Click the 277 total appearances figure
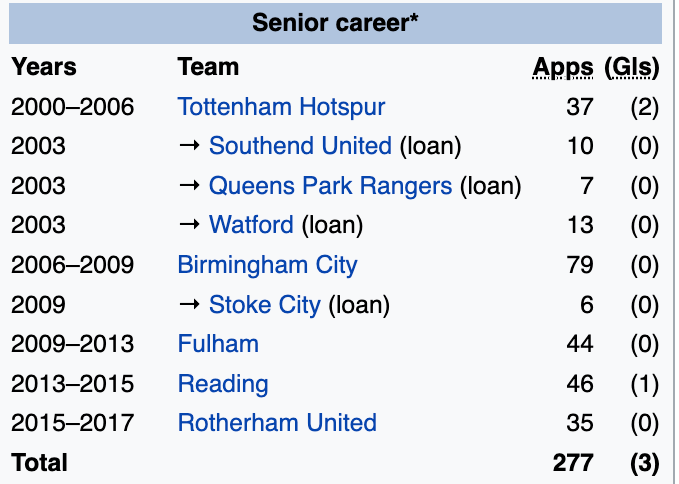 pos(573,463)
